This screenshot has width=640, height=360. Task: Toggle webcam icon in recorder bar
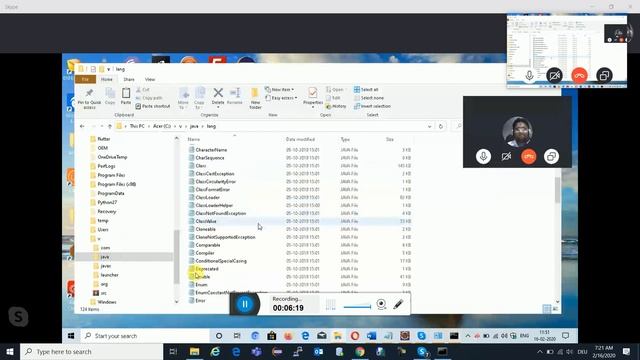click(381, 304)
